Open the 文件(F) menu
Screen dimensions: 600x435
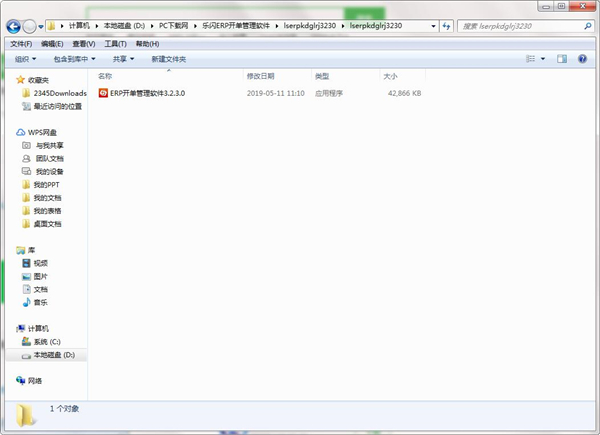click(x=20, y=44)
